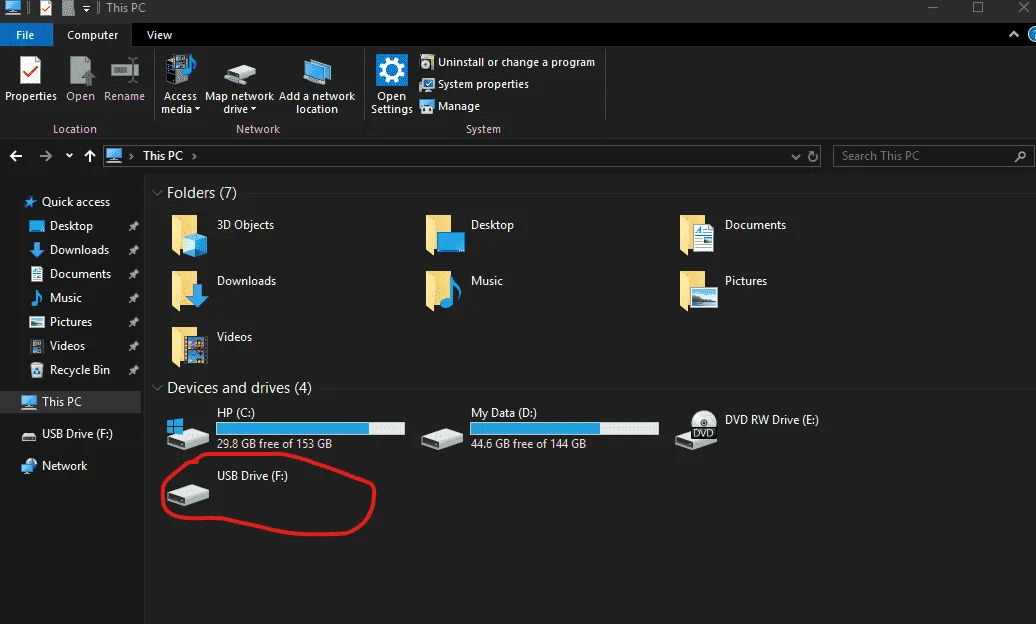Image resolution: width=1036 pixels, height=624 pixels.
Task: Open the recent locations dropdown
Action: [x=69, y=156]
